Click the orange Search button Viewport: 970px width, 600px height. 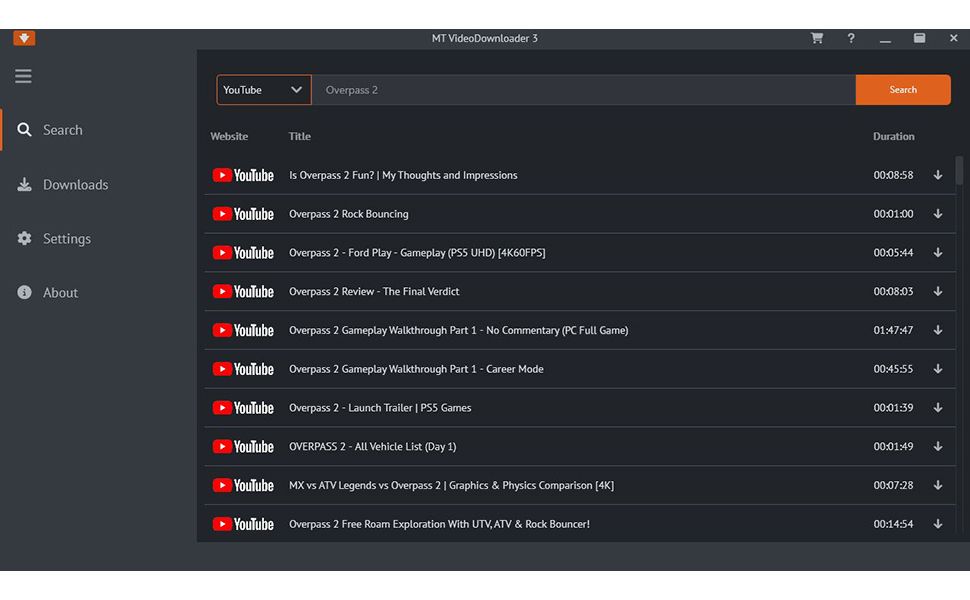pyautogui.click(x=903, y=90)
